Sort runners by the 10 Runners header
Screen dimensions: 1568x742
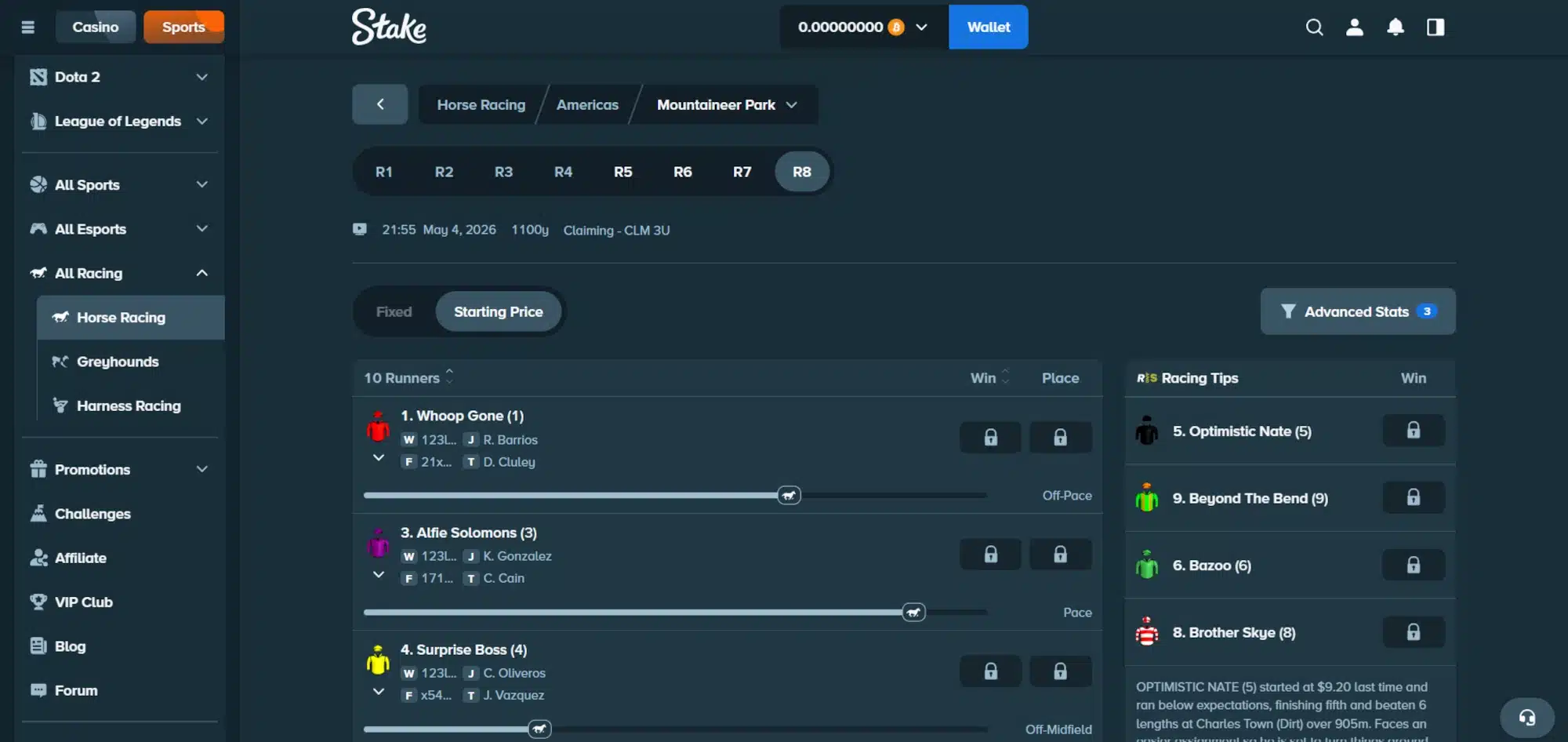coord(408,377)
